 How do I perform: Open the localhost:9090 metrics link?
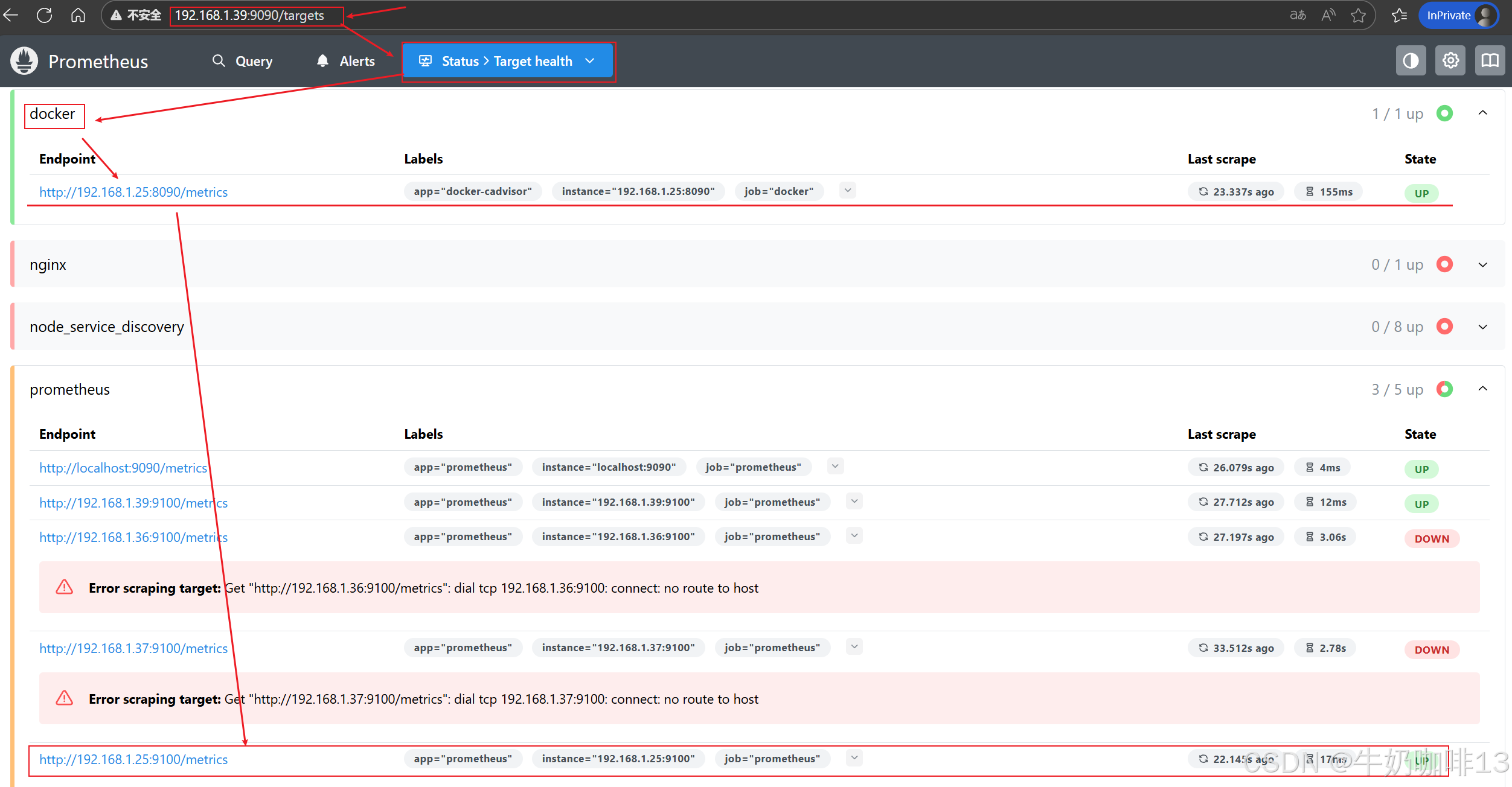coord(123,468)
